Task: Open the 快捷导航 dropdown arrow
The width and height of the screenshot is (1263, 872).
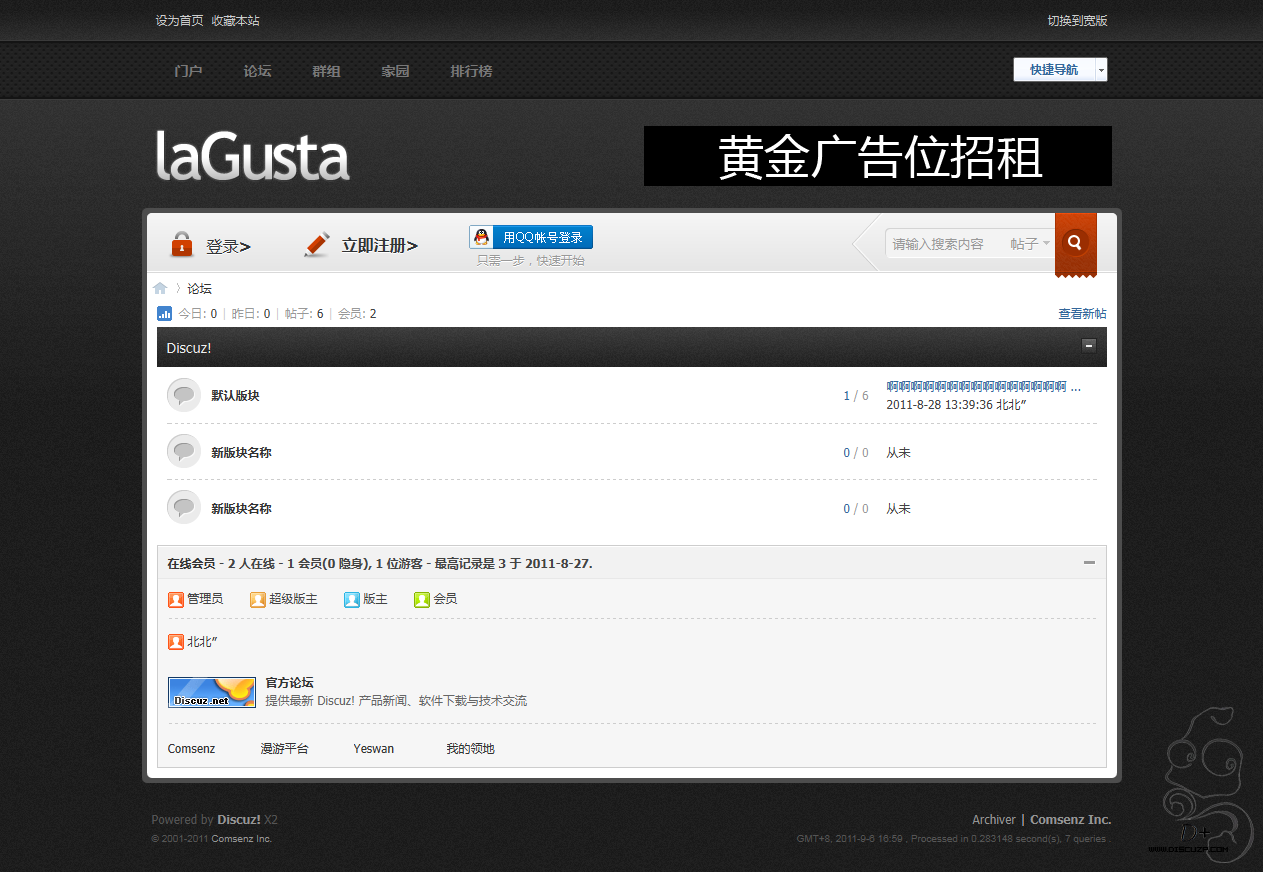Action: [x=1101, y=70]
